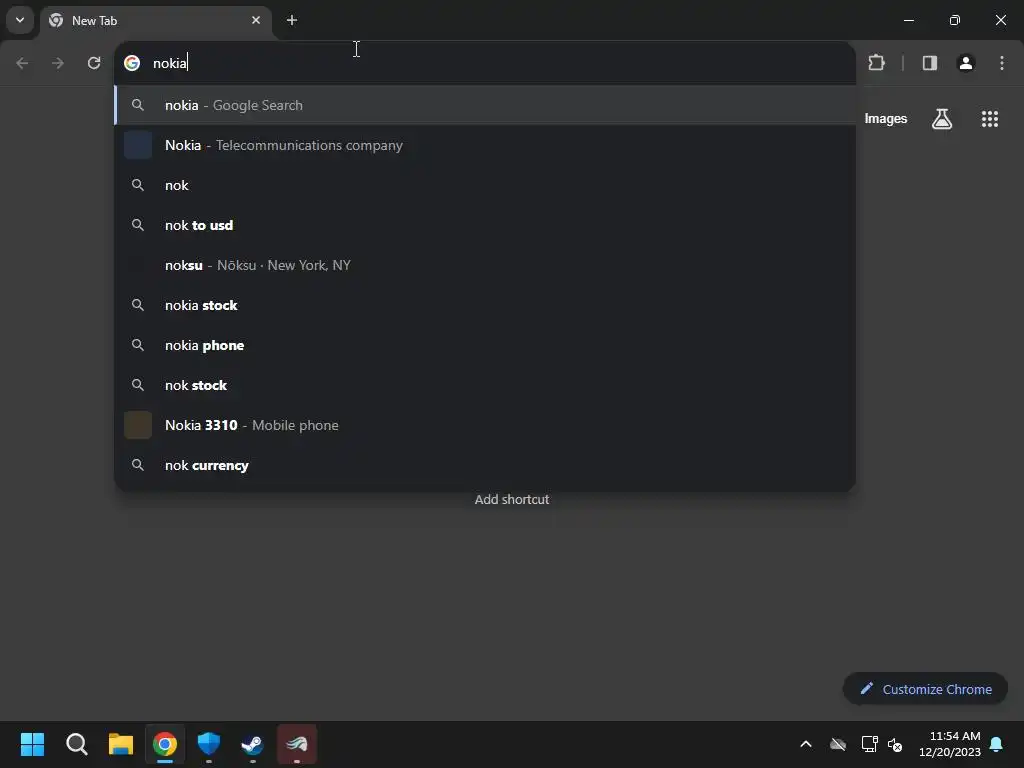Show hidden system tray icons
The height and width of the screenshot is (768, 1024).
click(806, 744)
